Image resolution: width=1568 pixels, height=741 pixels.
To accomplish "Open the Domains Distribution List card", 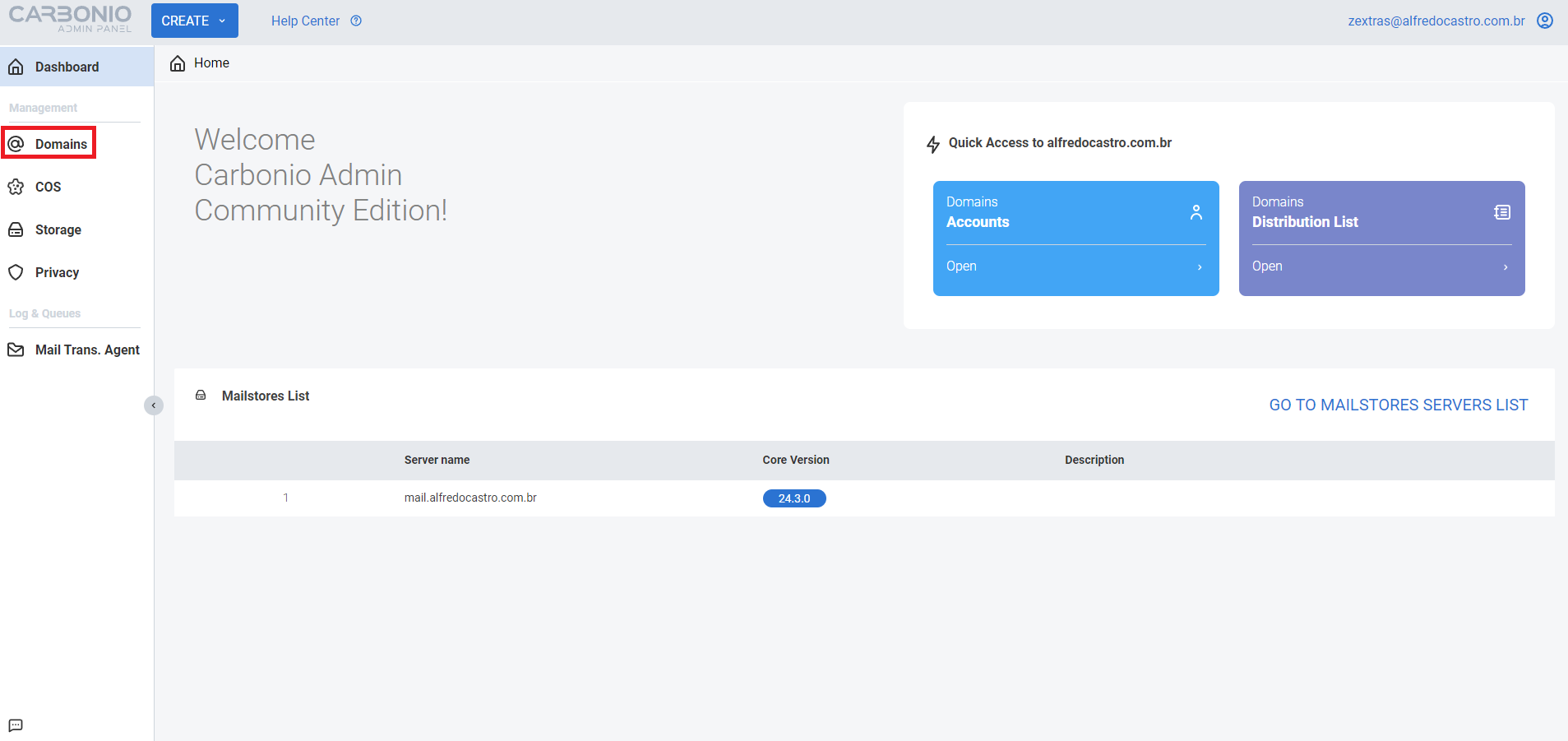I will 1382,239.
